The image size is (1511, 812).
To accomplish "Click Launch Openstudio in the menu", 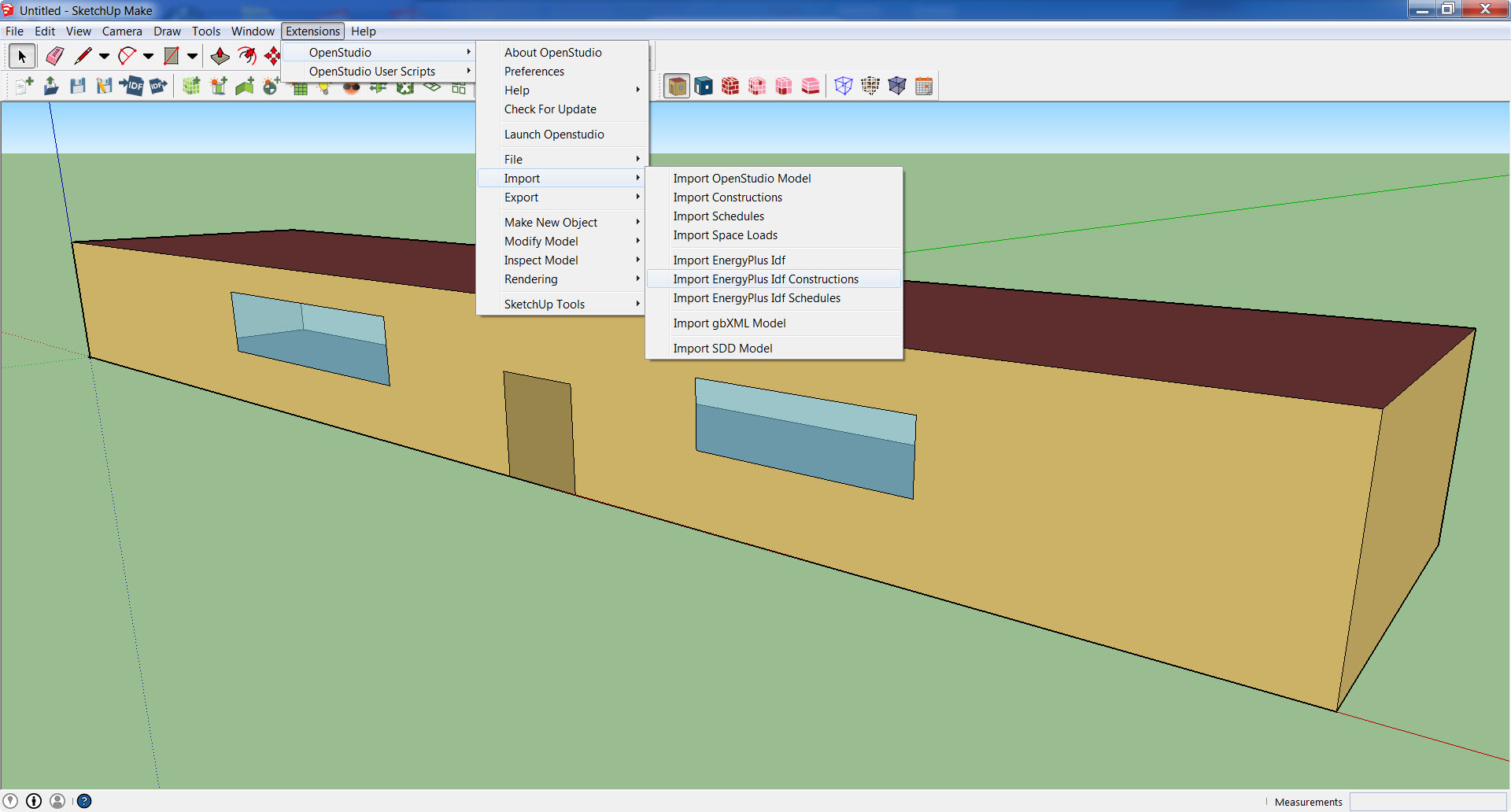I will [x=554, y=134].
